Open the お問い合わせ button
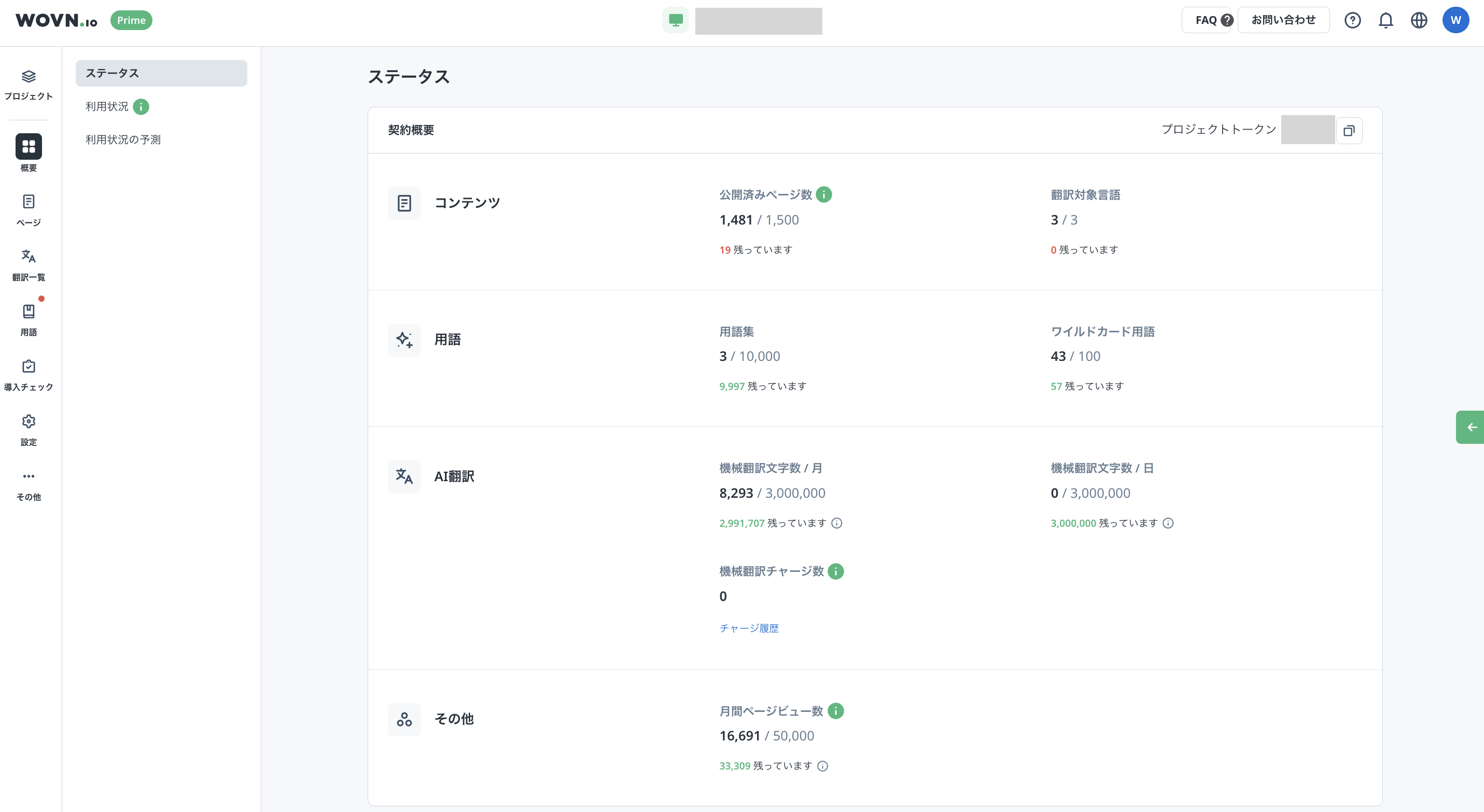Viewport: 1484px width, 812px height. coord(1282,20)
